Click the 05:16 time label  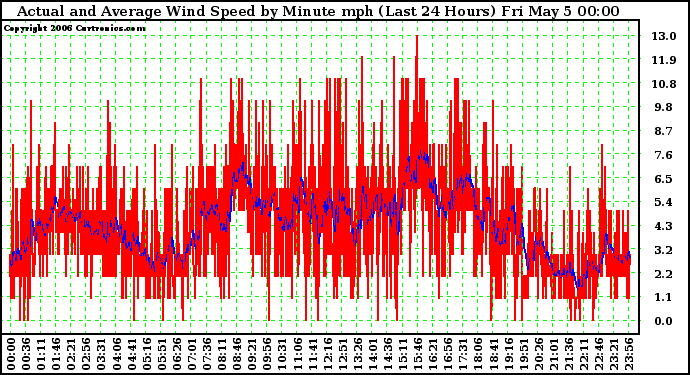tap(147, 354)
